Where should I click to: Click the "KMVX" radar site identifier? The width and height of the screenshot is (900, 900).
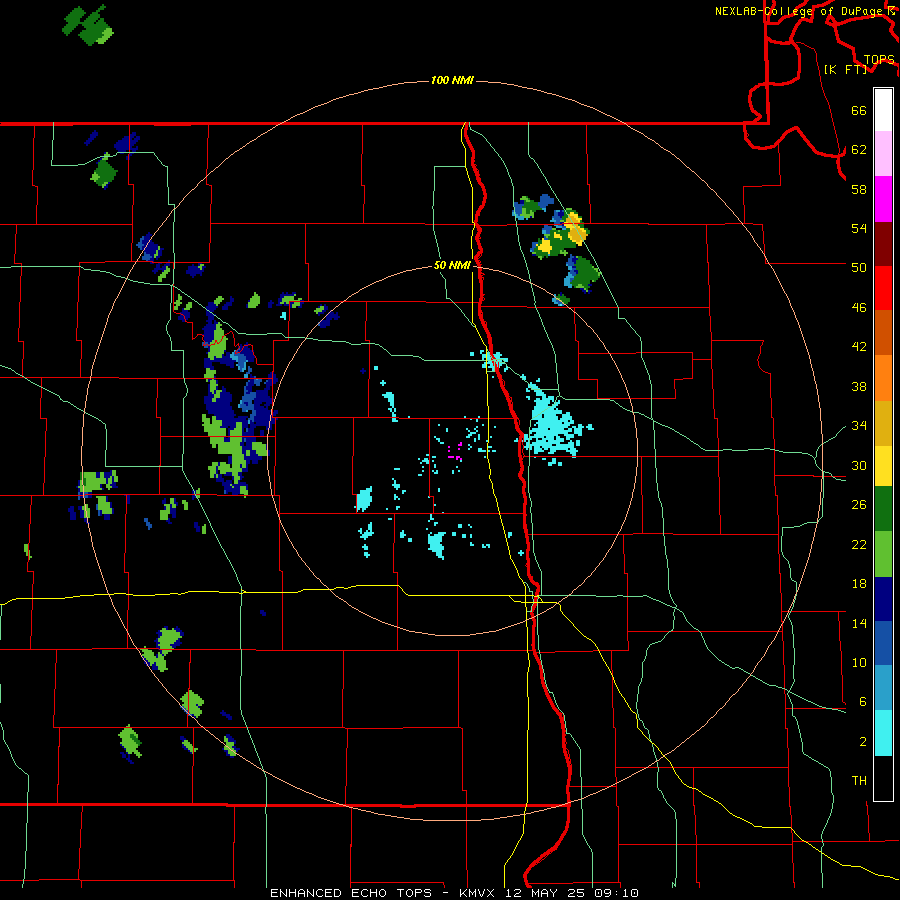pyautogui.click(x=476, y=893)
